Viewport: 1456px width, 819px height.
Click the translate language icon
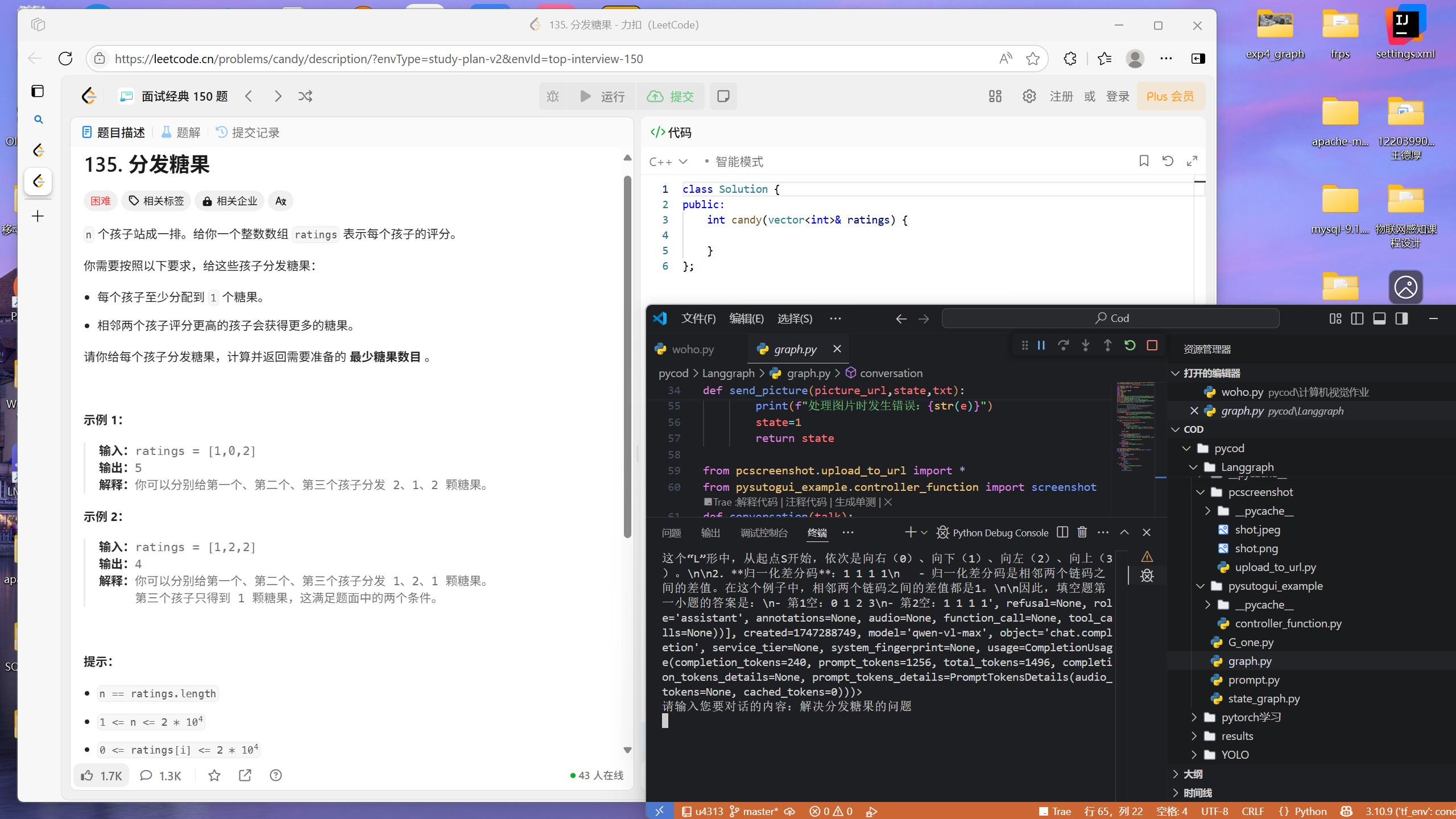[x=280, y=201]
